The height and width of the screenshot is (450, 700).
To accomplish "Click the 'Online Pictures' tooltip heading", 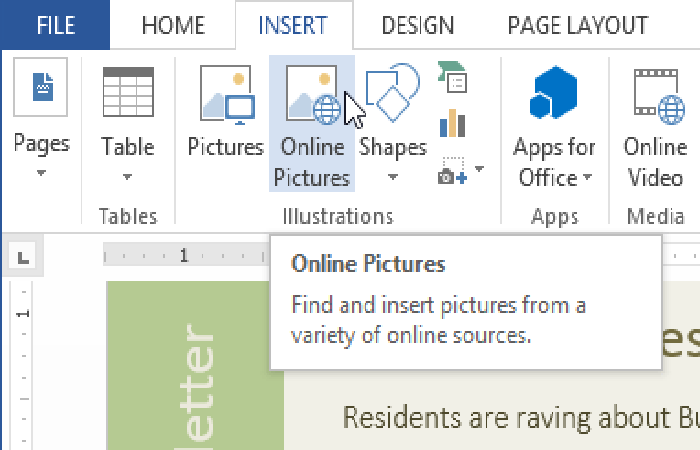I will [368, 264].
